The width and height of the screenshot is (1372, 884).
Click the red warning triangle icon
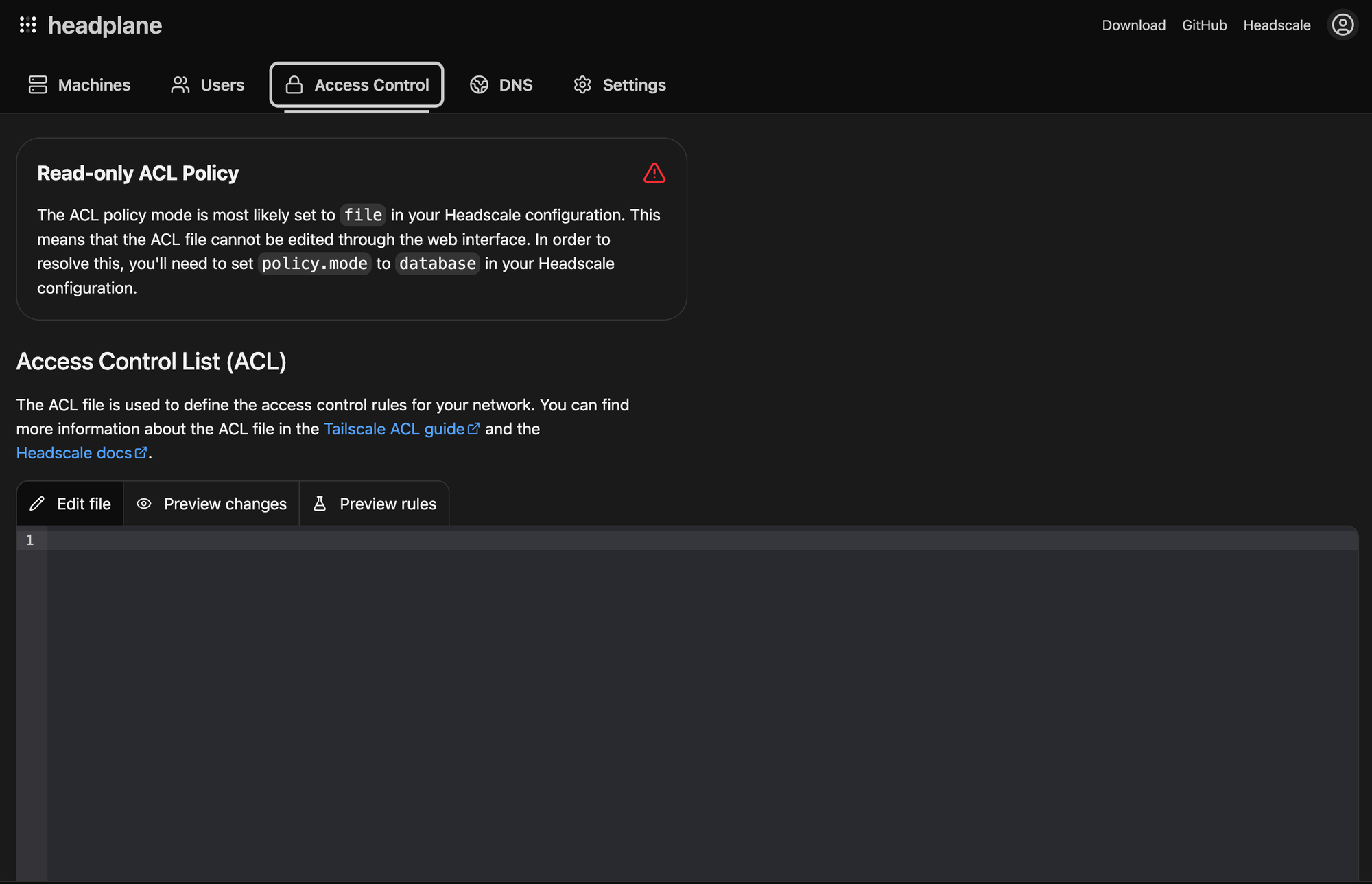(654, 173)
